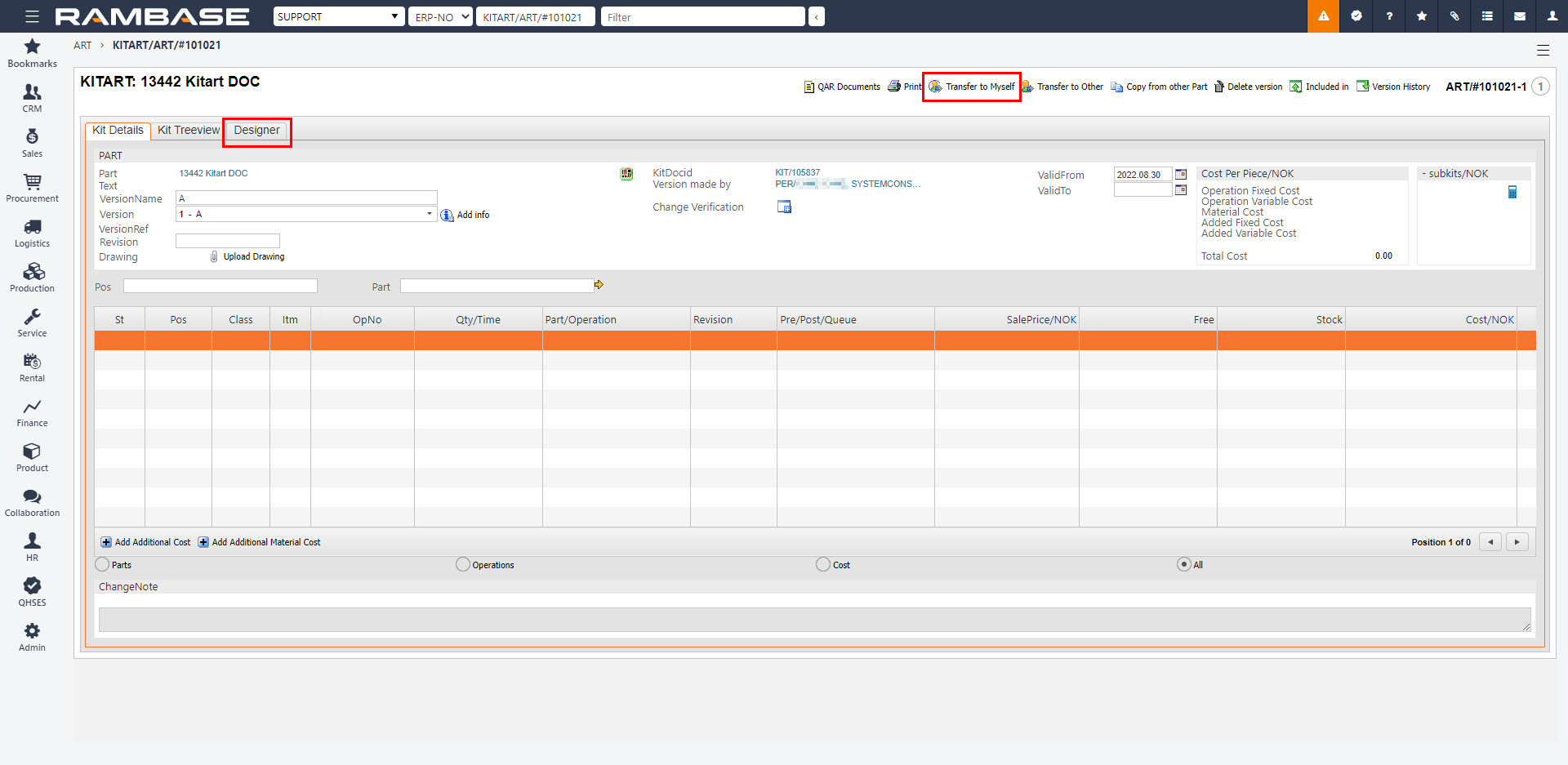Select the Cost radio button
1568x765 pixels.
[x=823, y=564]
